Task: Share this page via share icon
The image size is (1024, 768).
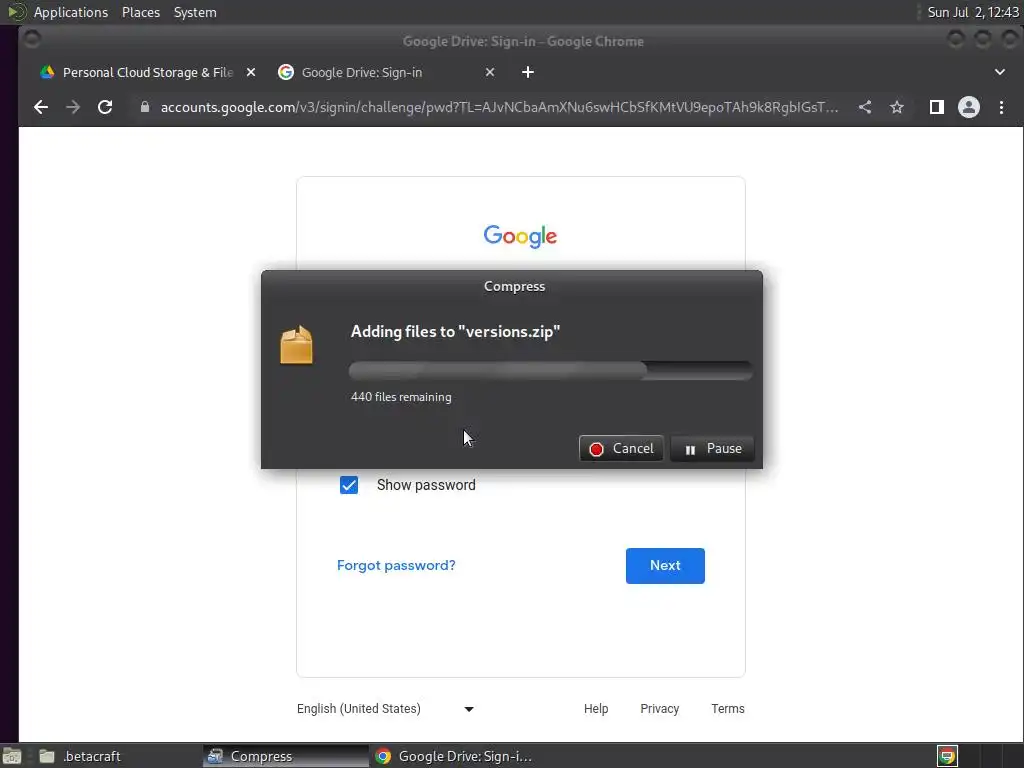Action: [865, 107]
